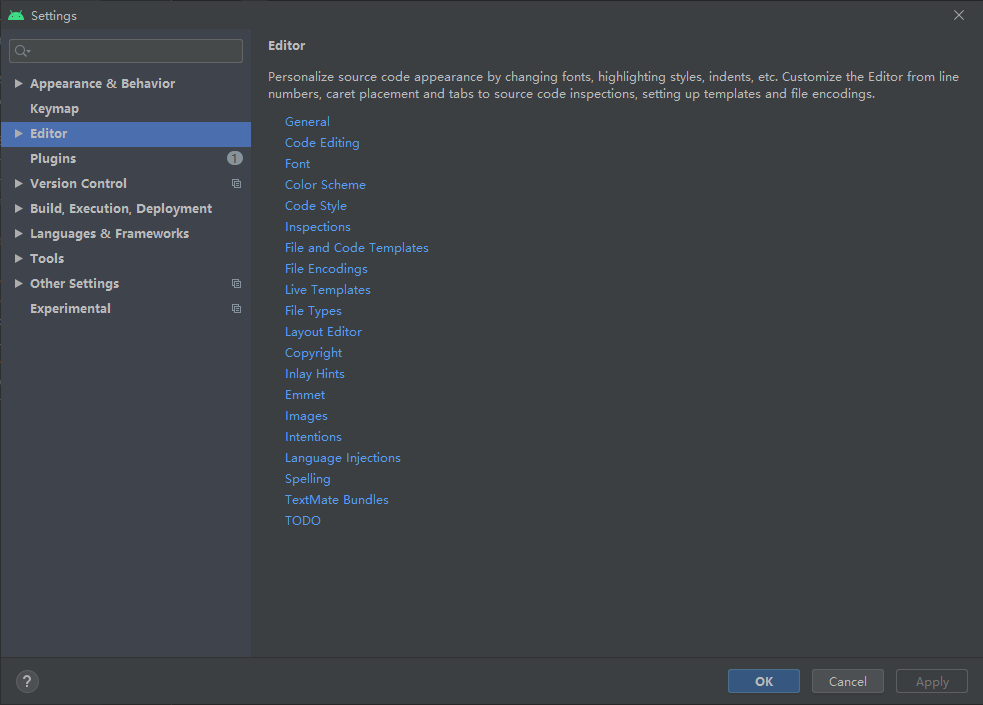Open the TextMate Bundles link
The width and height of the screenshot is (983, 705).
point(337,499)
